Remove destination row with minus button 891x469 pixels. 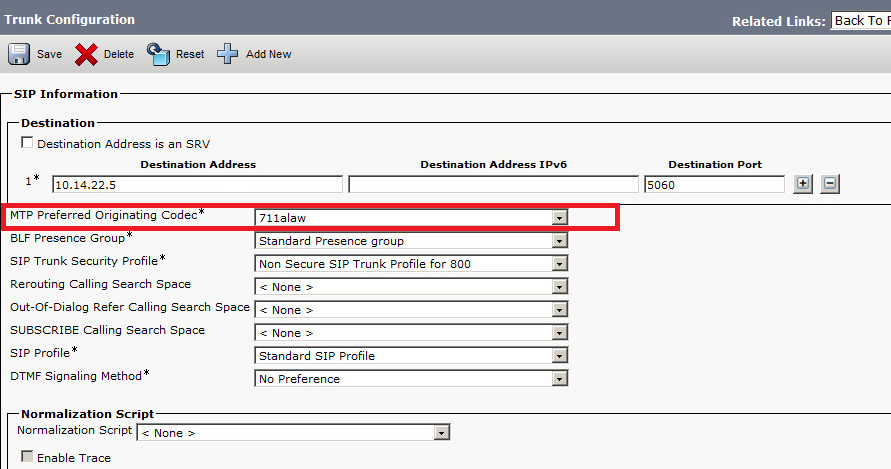[x=830, y=184]
